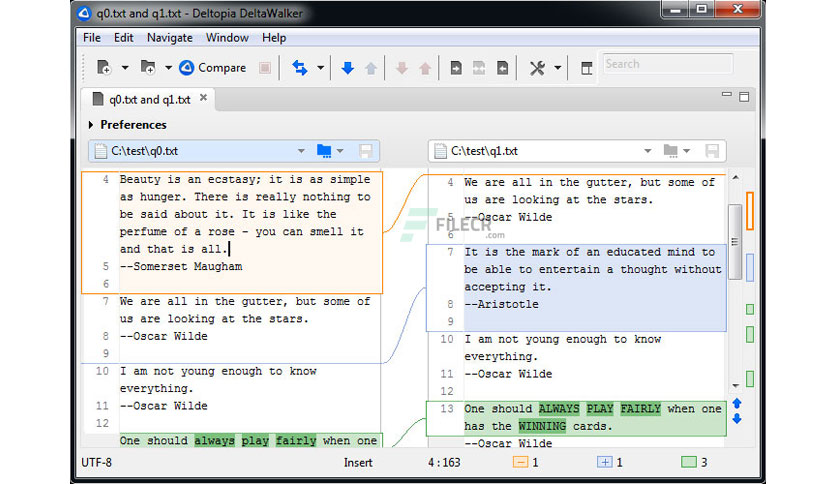Click the red down arrow icon
Viewport: 836px width, 484px height.
[402, 68]
